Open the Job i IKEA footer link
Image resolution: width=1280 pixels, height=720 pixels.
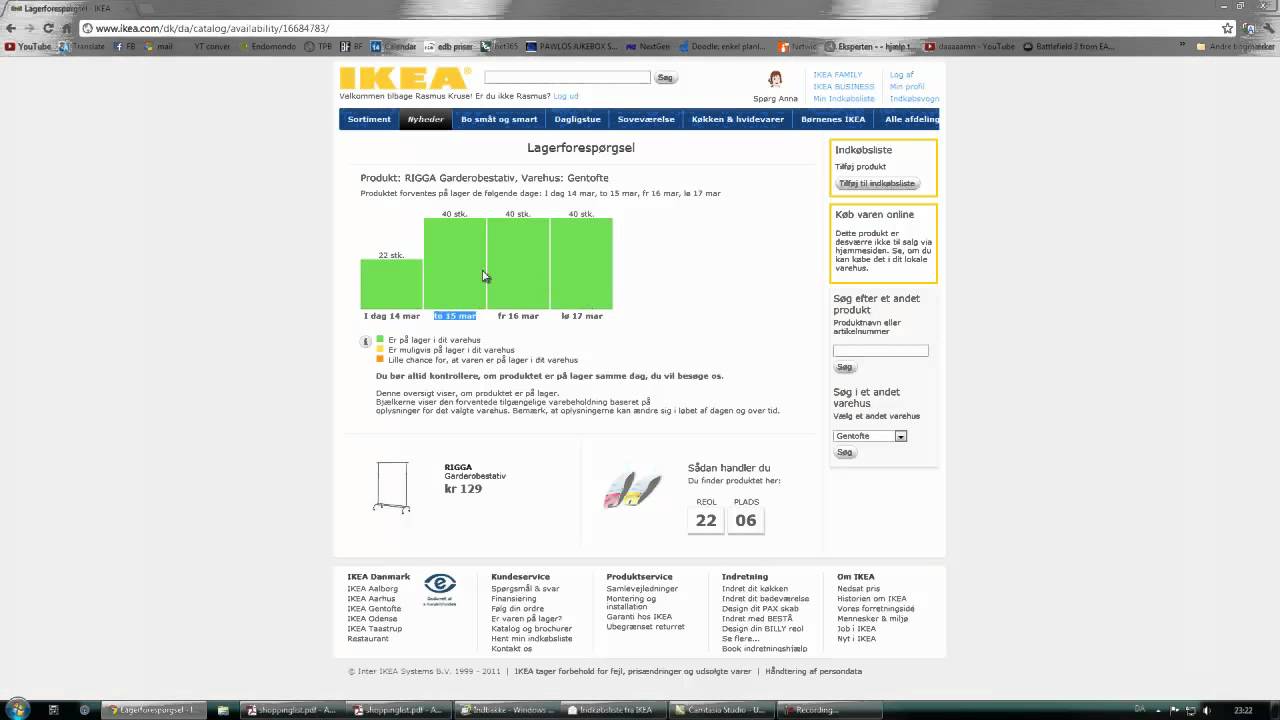tap(856, 629)
